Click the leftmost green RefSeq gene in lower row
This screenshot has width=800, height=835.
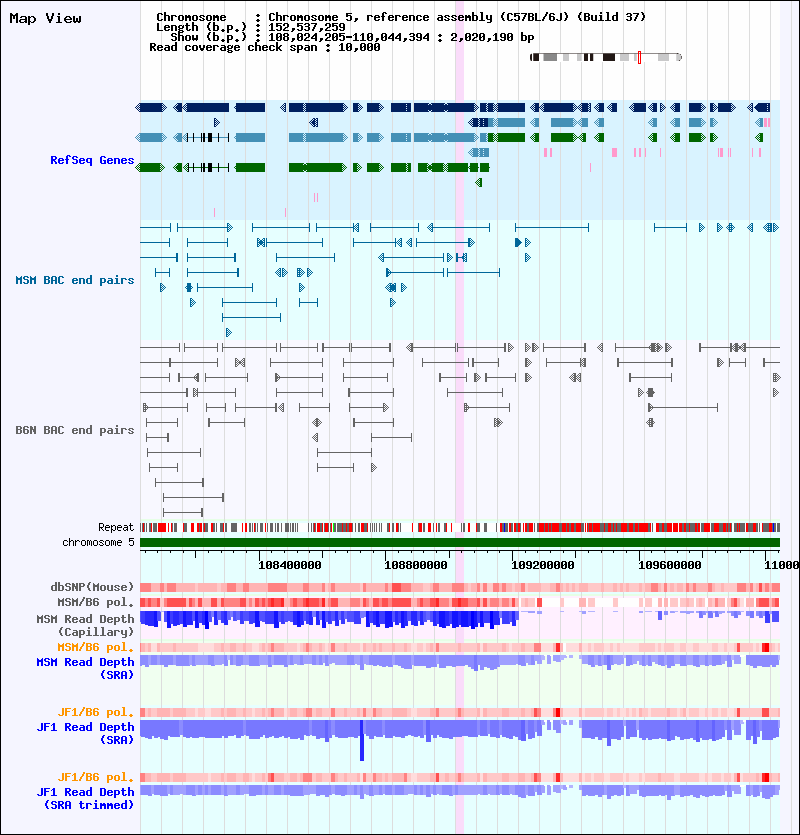[150, 168]
